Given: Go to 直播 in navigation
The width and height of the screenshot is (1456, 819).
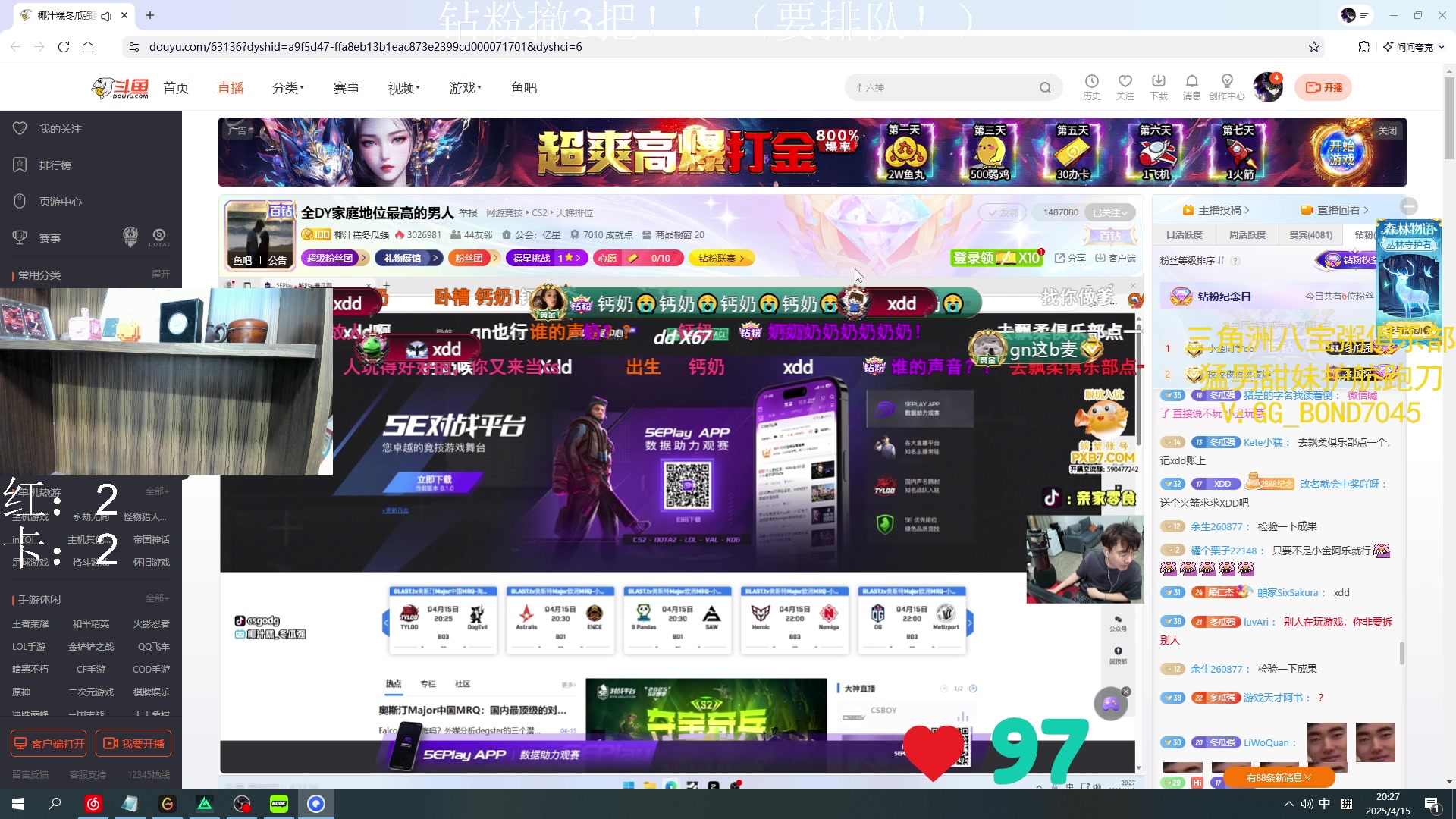Looking at the screenshot, I should 231,88.
